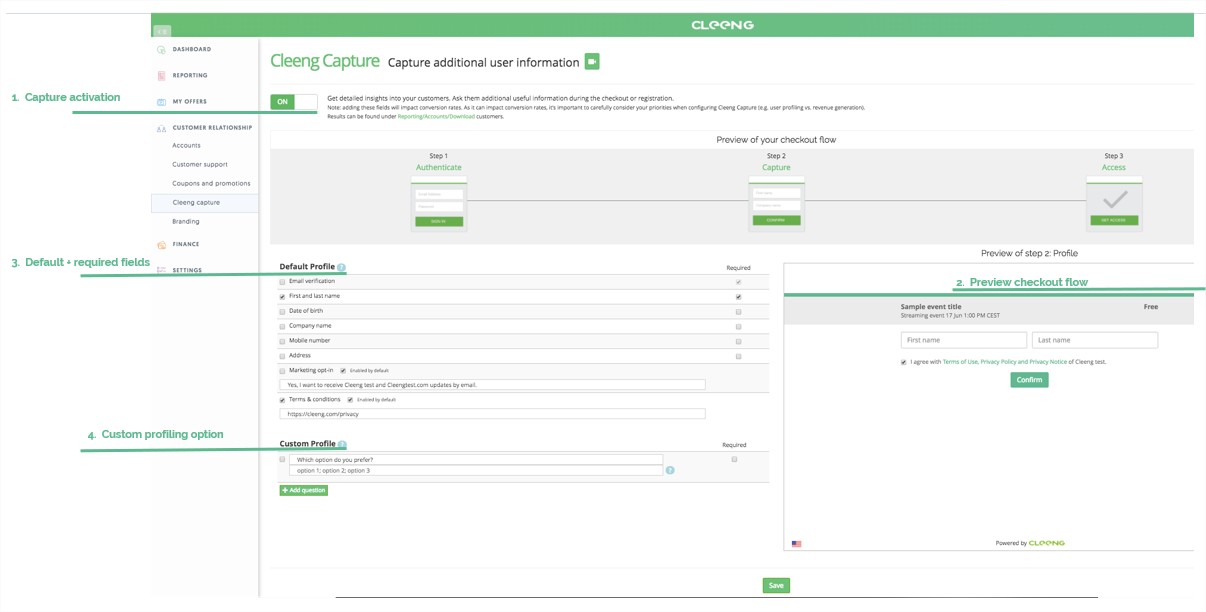
Task: Click the US flag language icon in preview
Action: [797, 543]
